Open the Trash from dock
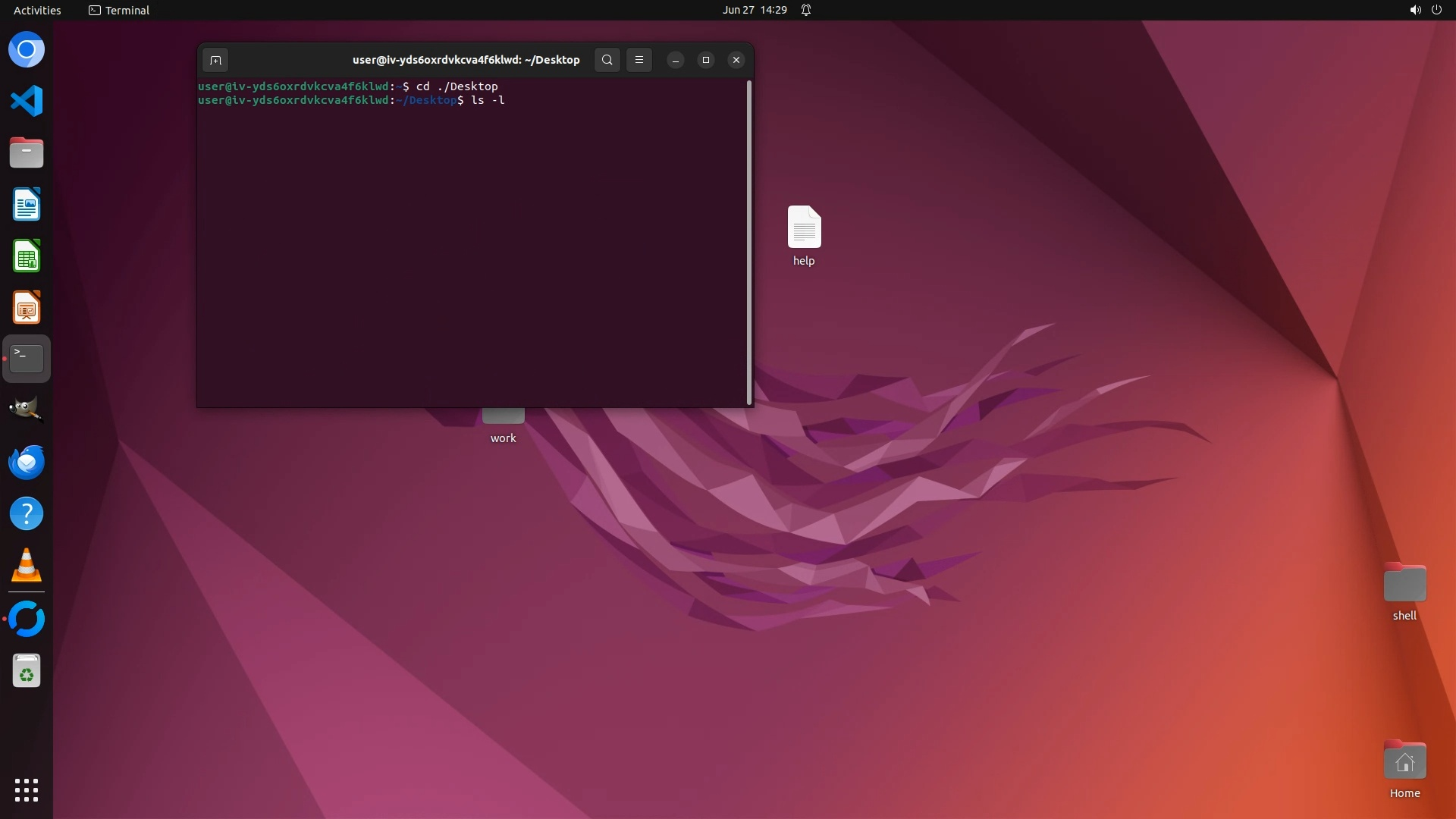1456x819 pixels. 27,671
